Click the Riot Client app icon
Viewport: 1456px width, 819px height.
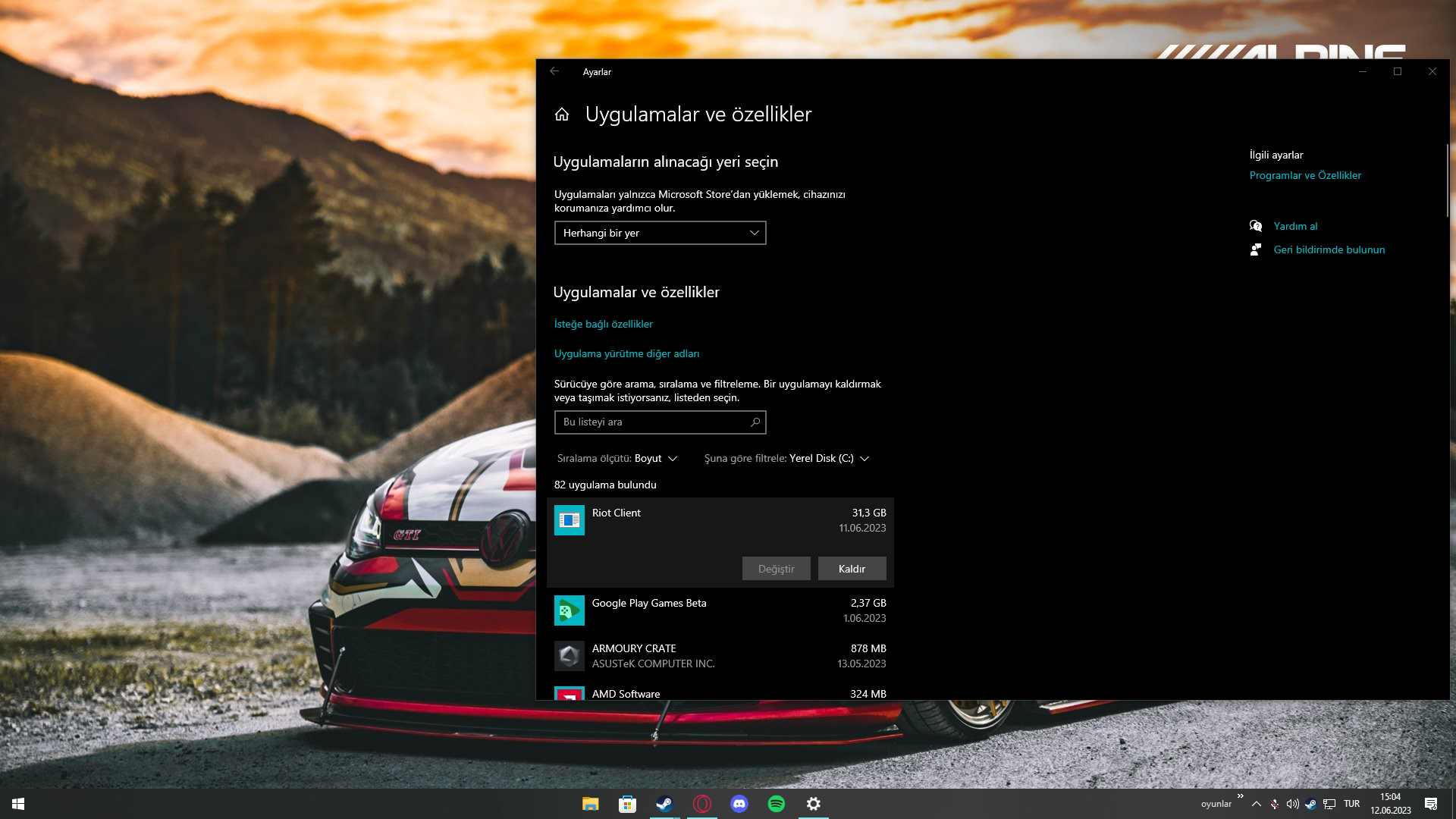click(569, 520)
